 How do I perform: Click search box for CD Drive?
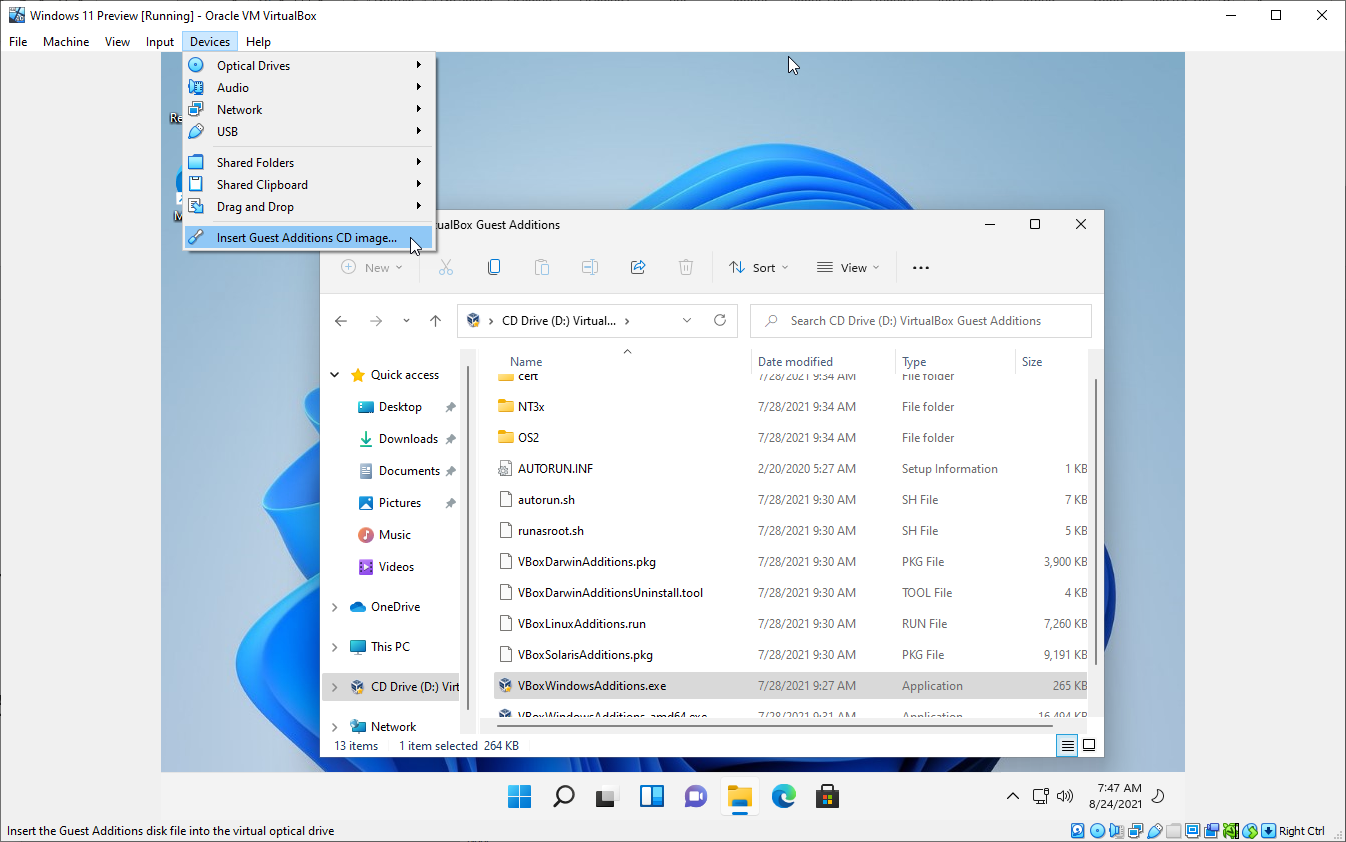click(921, 321)
